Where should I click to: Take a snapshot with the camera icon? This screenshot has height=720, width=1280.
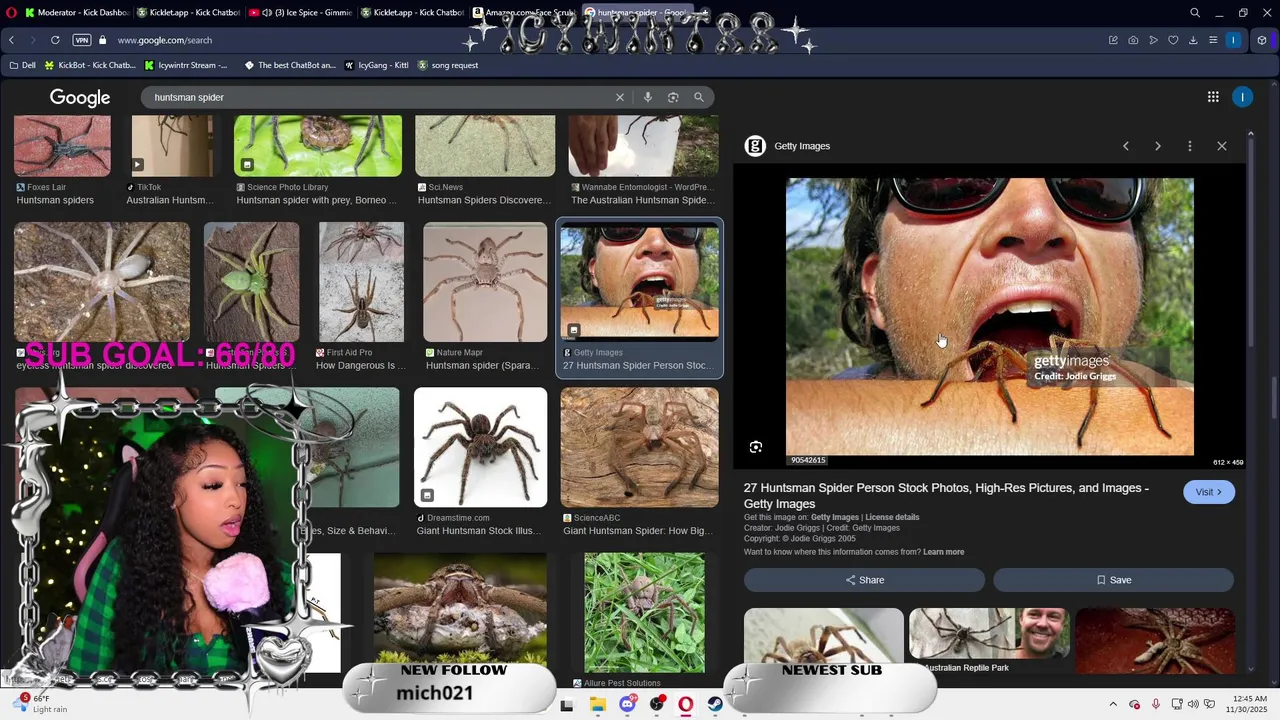point(1133,40)
